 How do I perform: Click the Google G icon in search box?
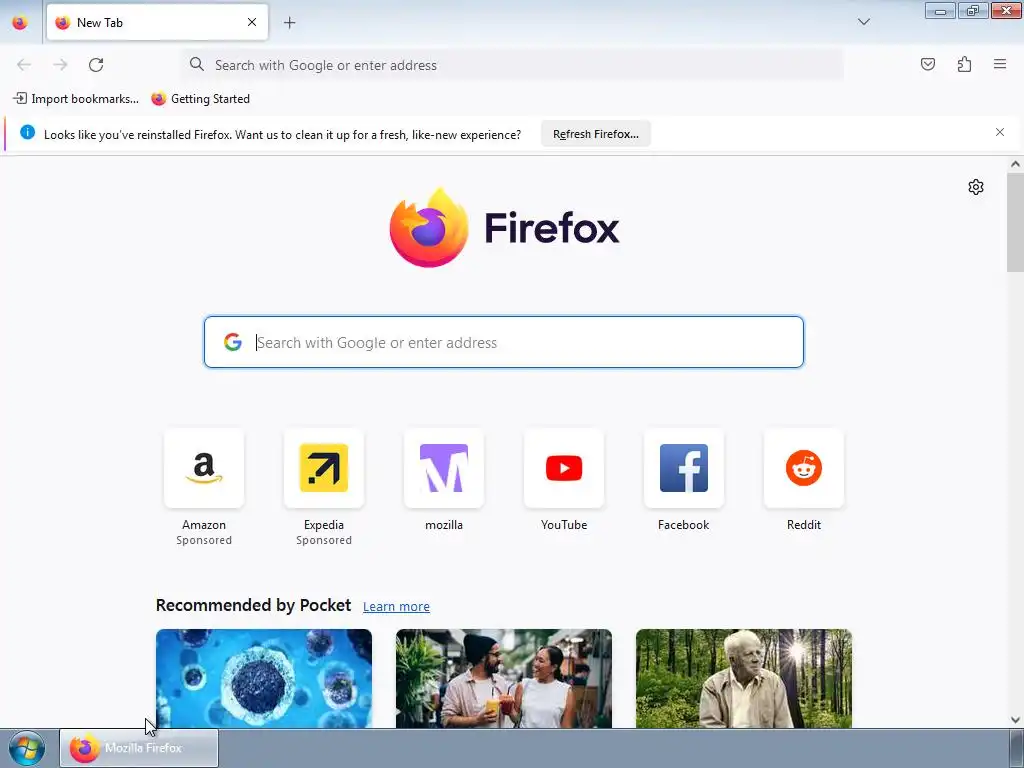(233, 342)
